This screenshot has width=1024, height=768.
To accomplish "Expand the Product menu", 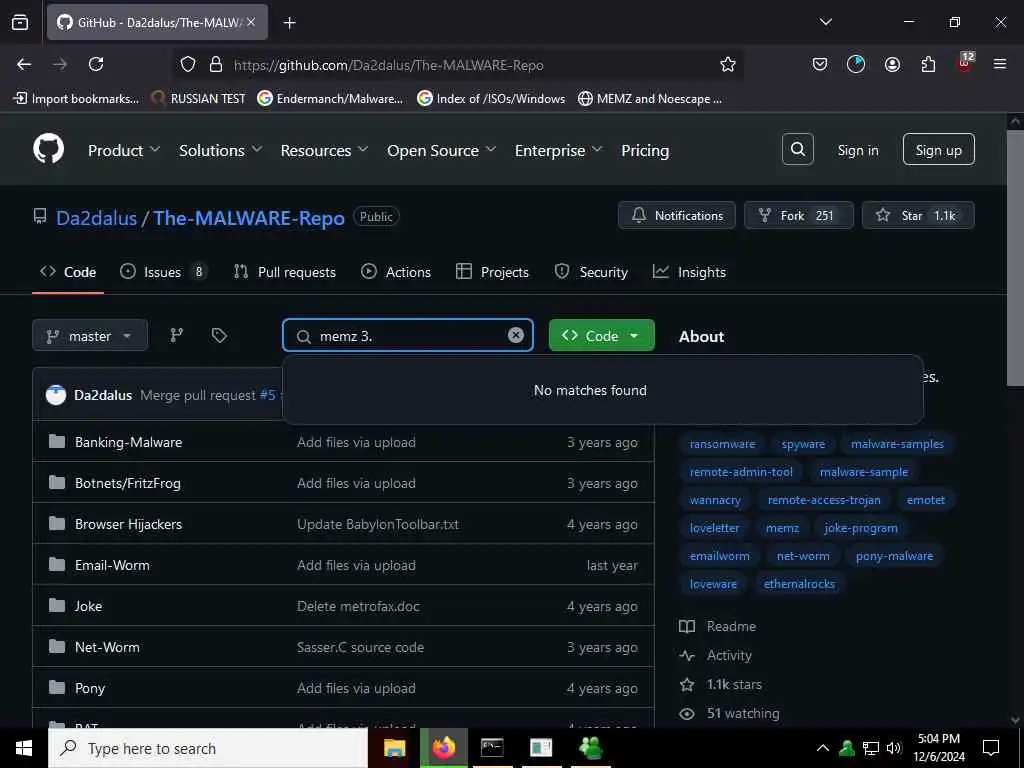I will coord(124,150).
